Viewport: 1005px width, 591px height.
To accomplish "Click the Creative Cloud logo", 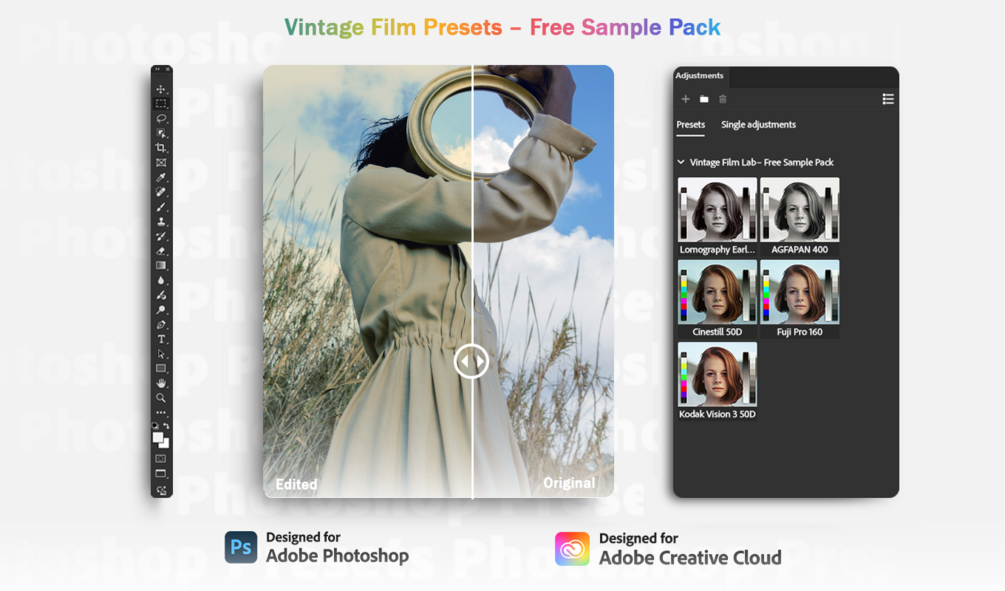I will tap(572, 549).
